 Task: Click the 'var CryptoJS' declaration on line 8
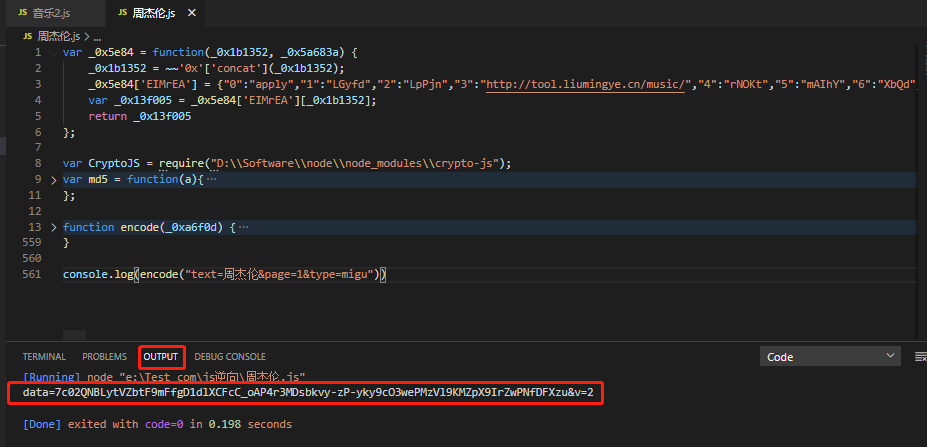coord(101,164)
